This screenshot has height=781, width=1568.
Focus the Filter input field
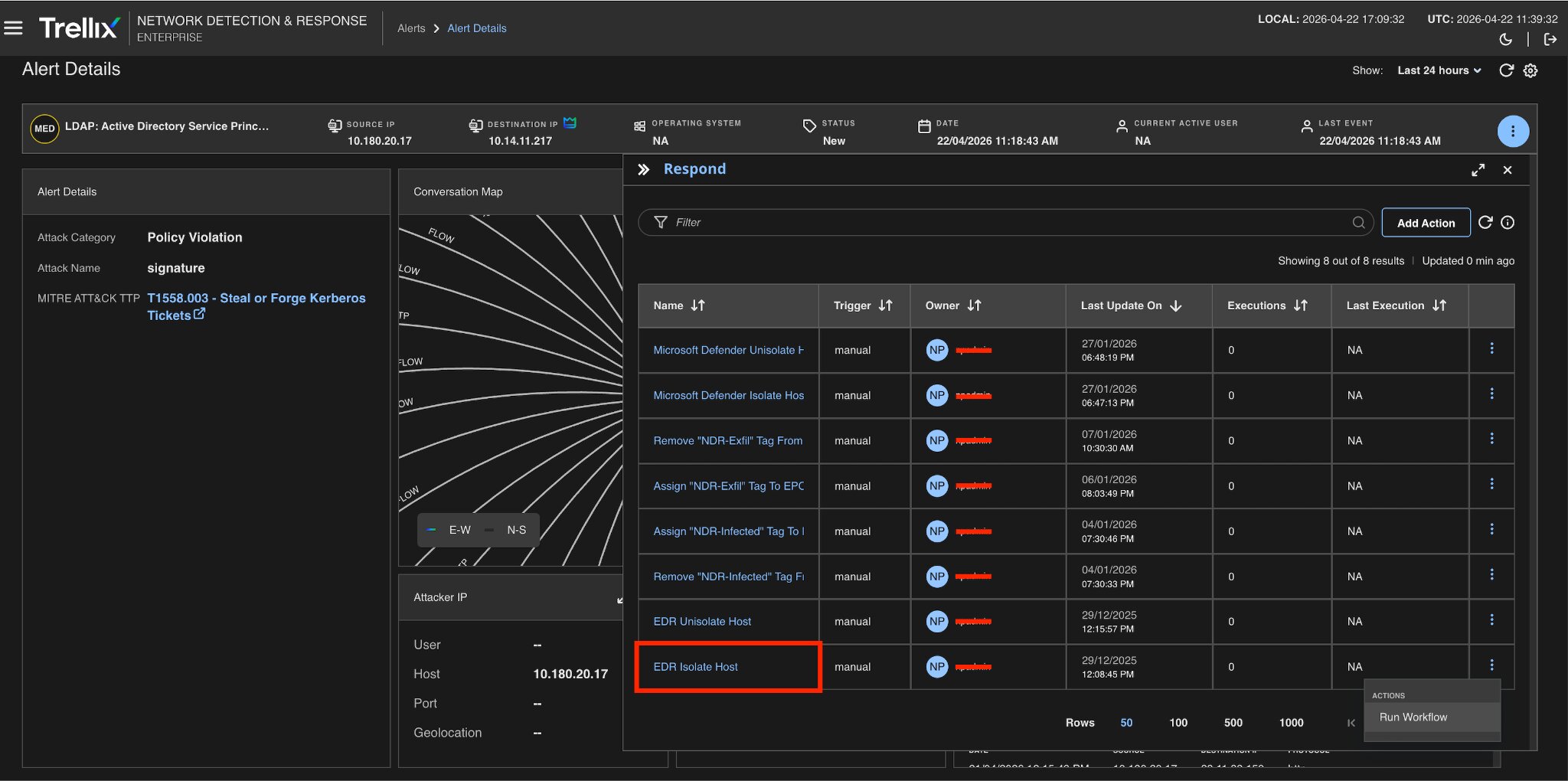click(1004, 222)
